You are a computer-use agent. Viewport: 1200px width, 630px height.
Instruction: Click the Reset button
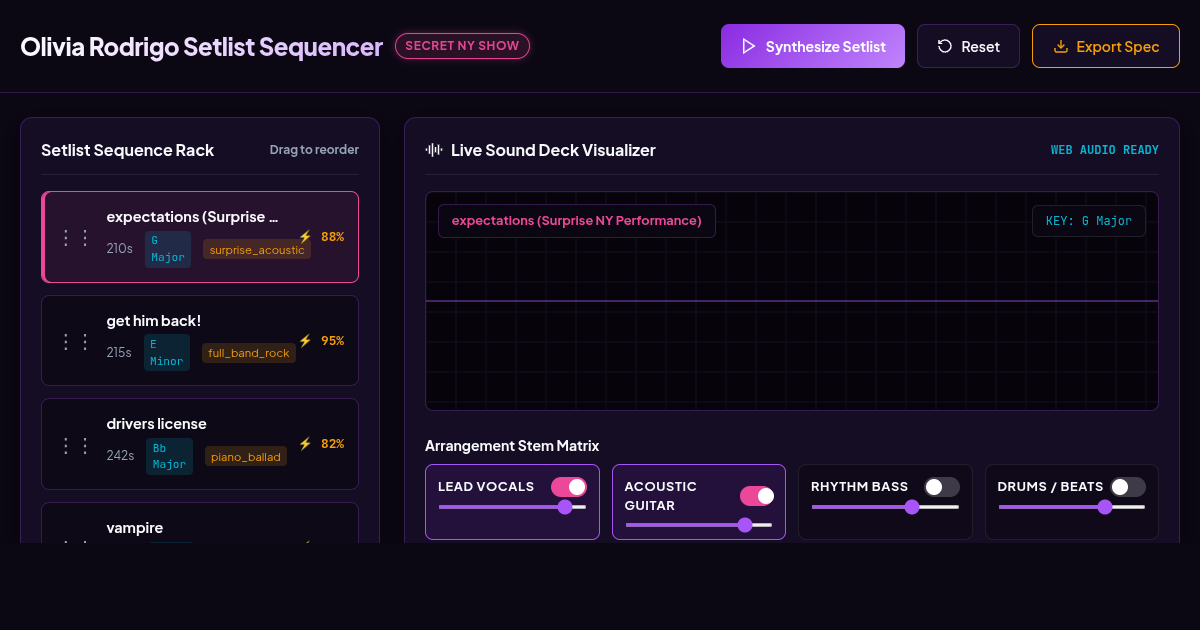pos(968,46)
